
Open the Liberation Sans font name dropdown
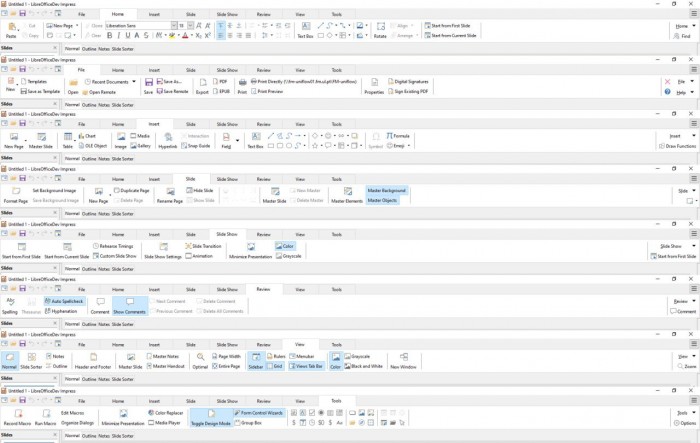[174, 25]
